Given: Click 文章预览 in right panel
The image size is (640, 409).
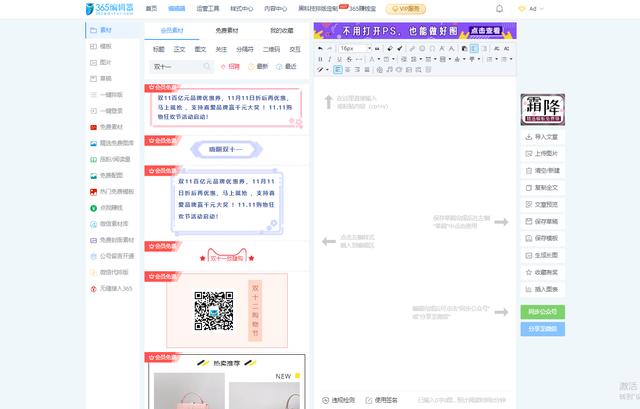Looking at the screenshot, I should (542, 204).
